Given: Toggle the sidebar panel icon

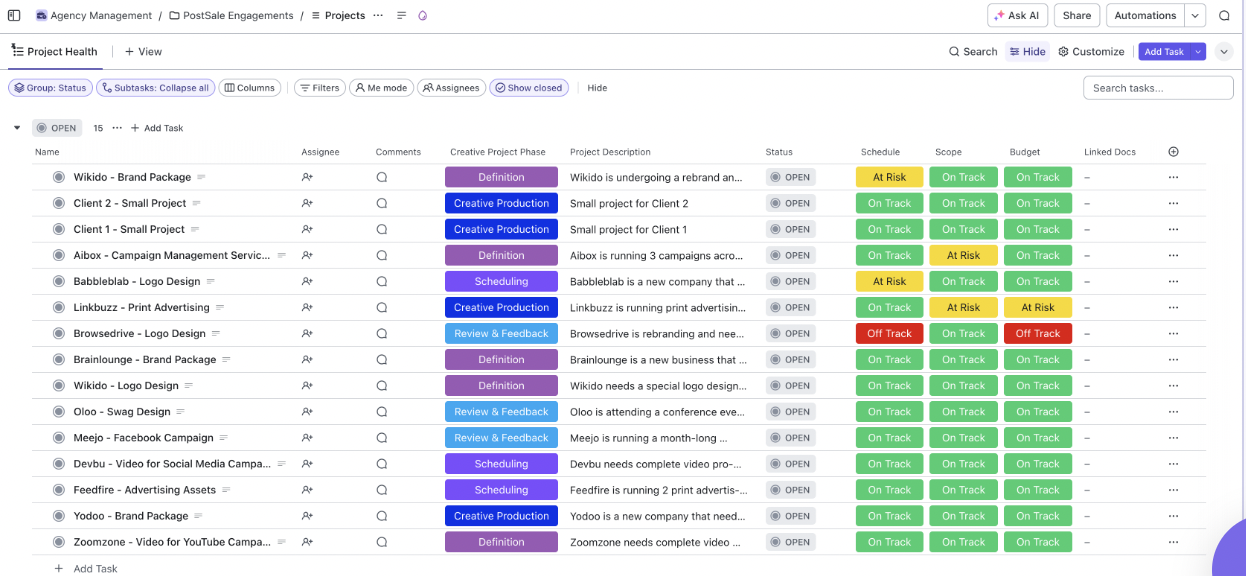Looking at the screenshot, I should coord(14,15).
